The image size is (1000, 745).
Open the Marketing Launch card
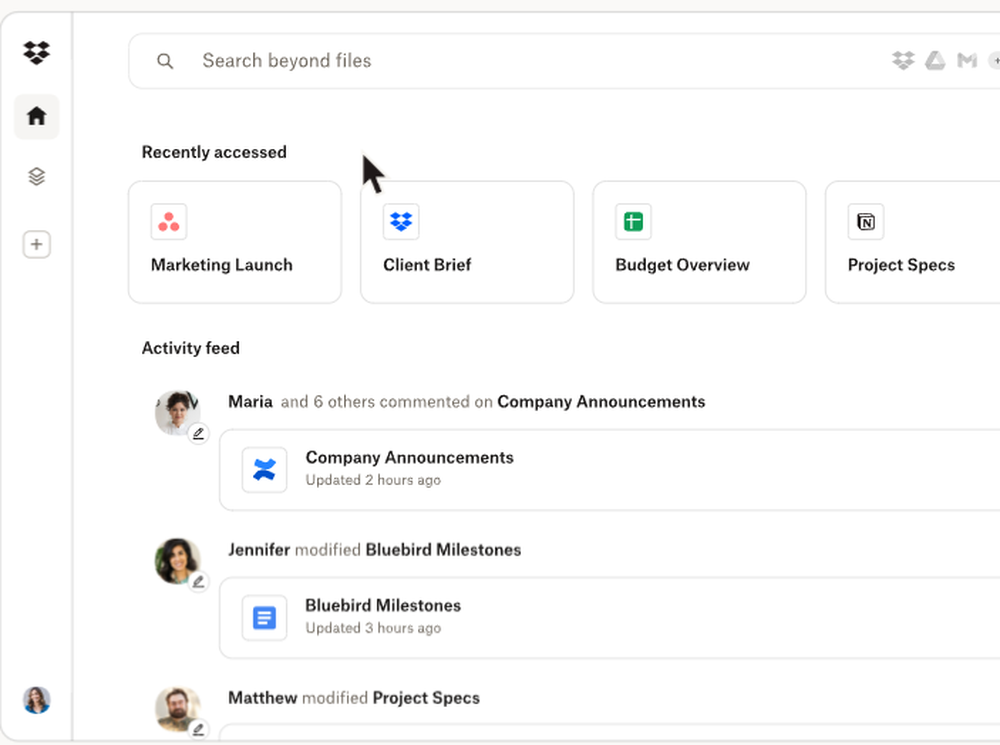click(x=235, y=242)
